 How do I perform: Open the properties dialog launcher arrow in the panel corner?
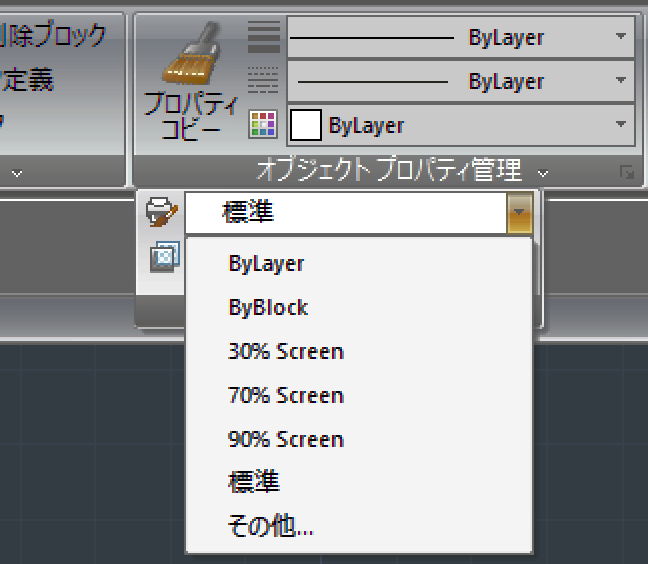click(627, 172)
